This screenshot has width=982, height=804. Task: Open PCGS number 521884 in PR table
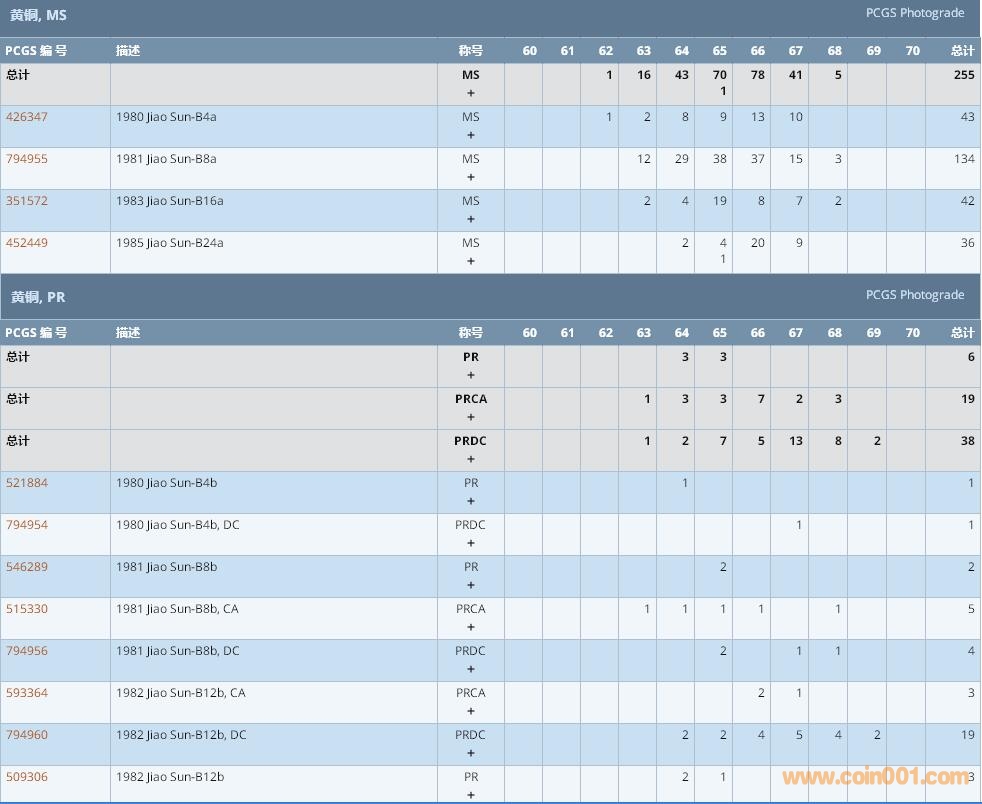tap(27, 483)
